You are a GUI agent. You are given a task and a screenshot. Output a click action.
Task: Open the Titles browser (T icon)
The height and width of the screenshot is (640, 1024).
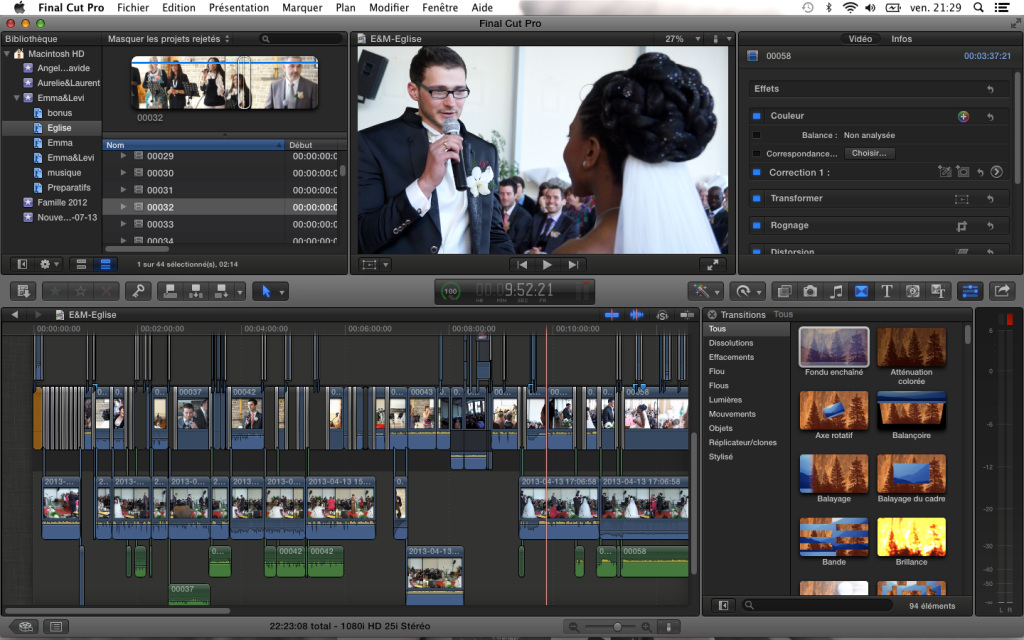[x=885, y=291]
